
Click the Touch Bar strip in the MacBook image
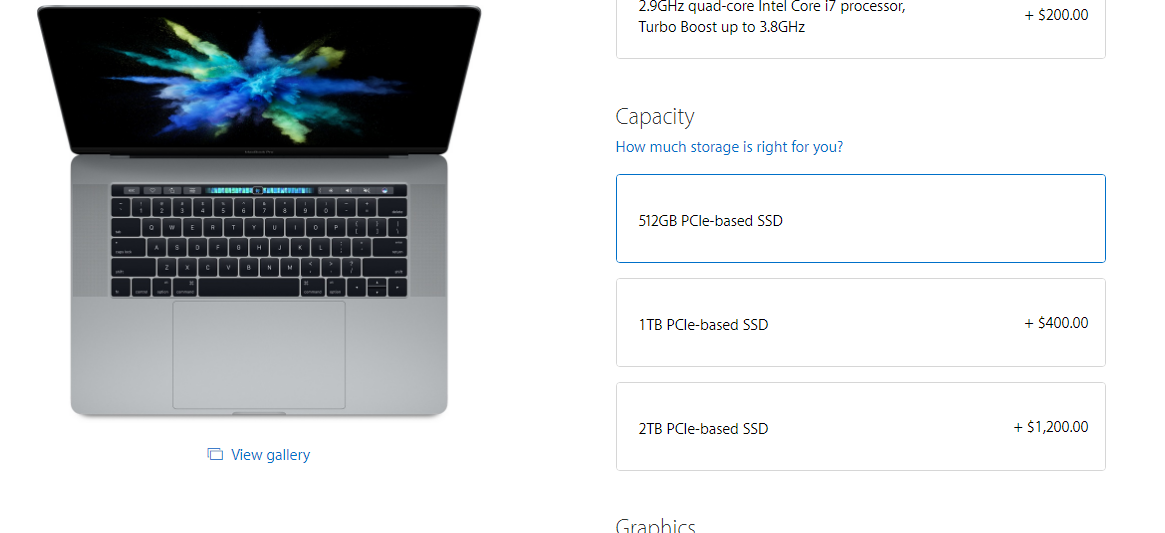click(259, 190)
